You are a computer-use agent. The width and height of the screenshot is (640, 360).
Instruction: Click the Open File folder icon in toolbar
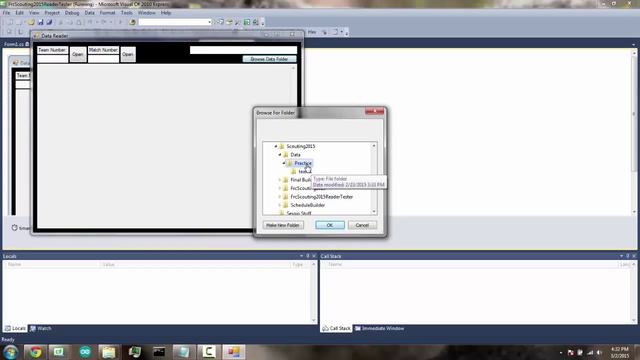point(31,22)
